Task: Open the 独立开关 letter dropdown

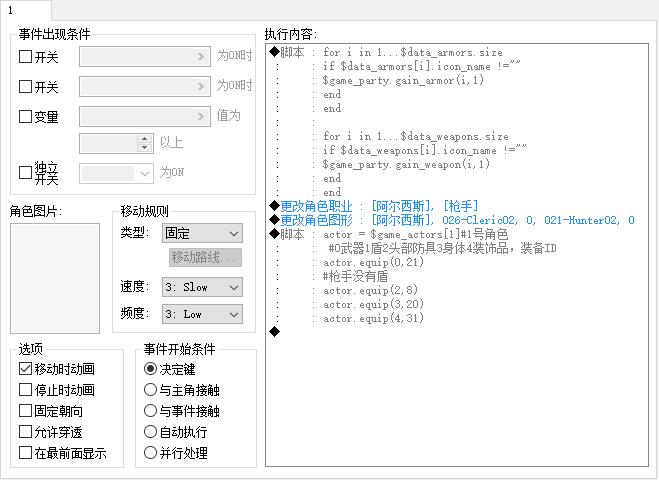Action: (116, 173)
